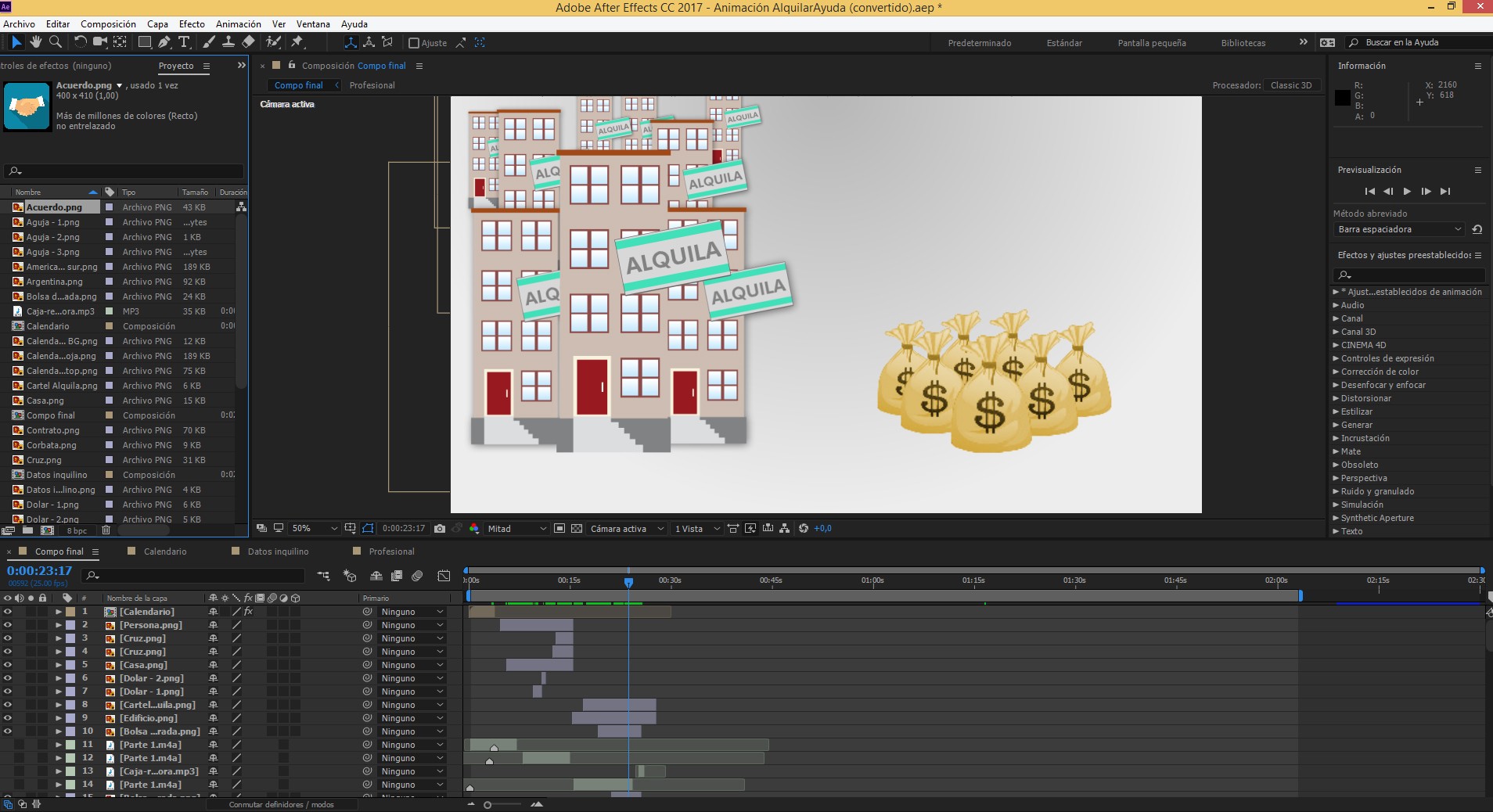Select the Rectangle shape tool
This screenshot has height=812, width=1493.
pyautogui.click(x=145, y=42)
